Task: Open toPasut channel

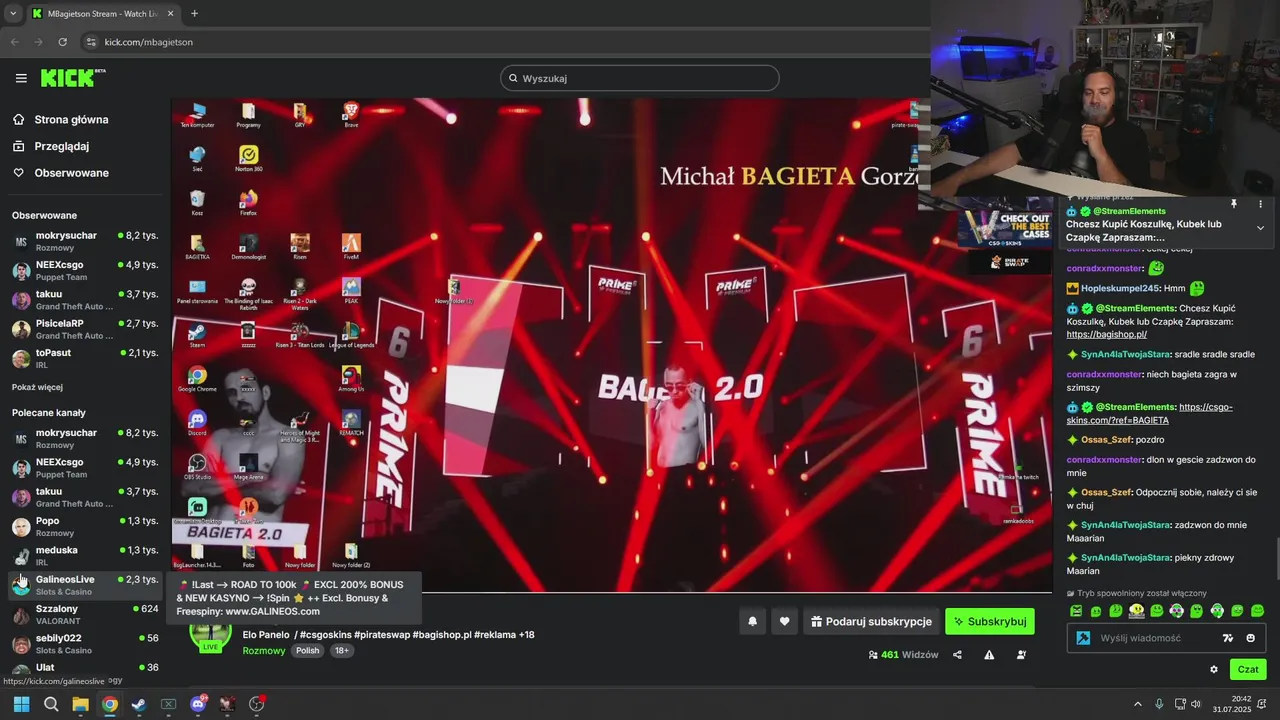Action: pyautogui.click(x=84, y=358)
